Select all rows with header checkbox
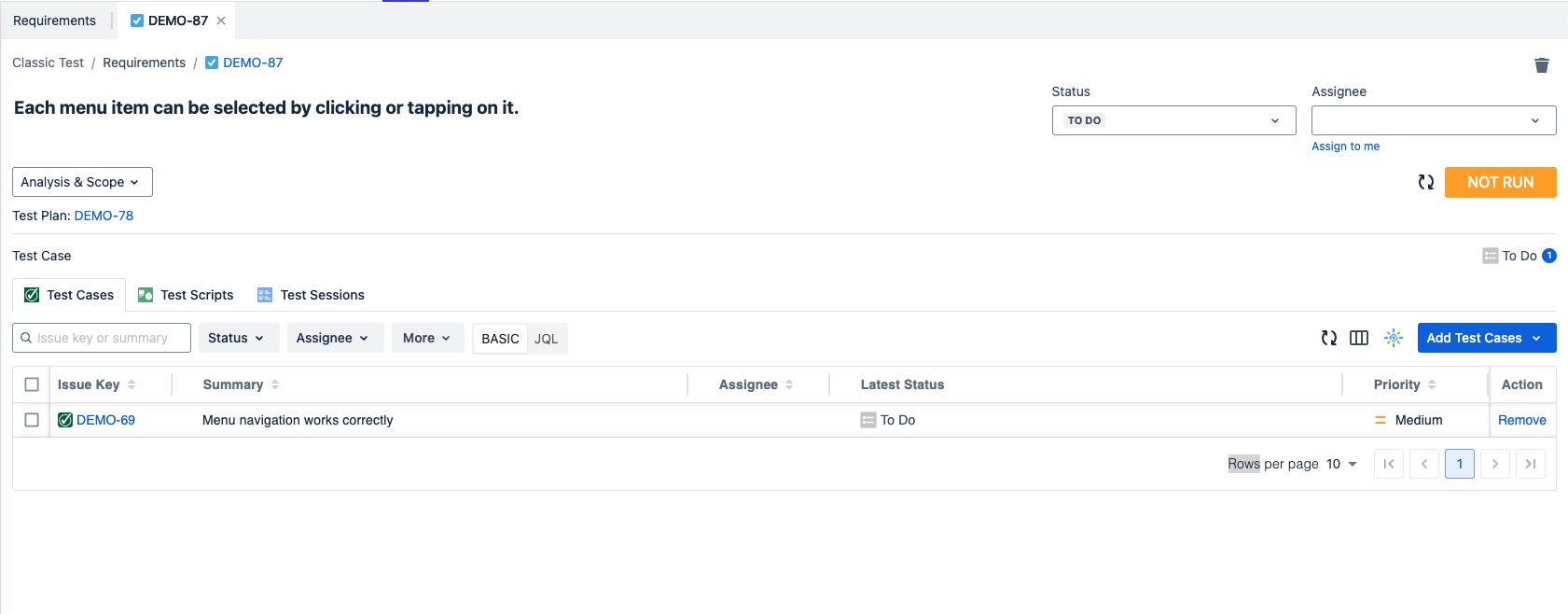This screenshot has width=1568, height=614. click(x=32, y=384)
